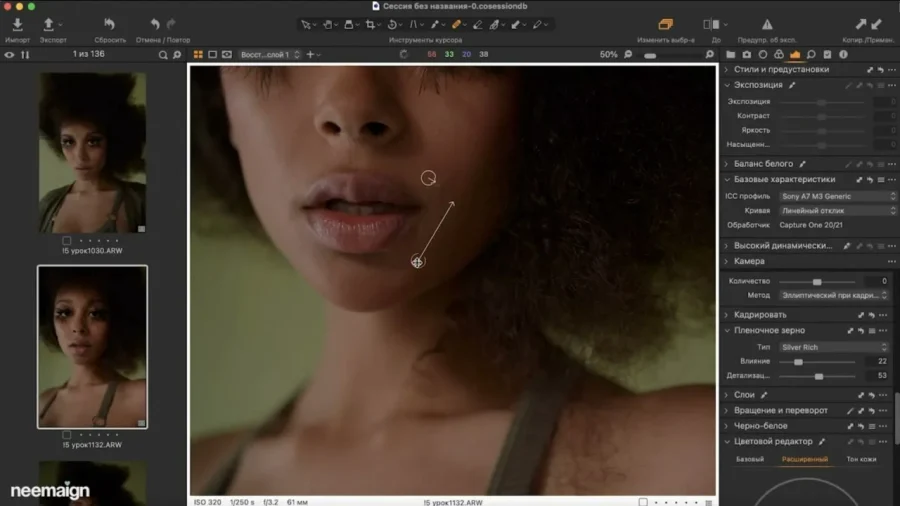Select the pan hand cursor tool
The height and width of the screenshot is (506, 900).
coord(327,25)
